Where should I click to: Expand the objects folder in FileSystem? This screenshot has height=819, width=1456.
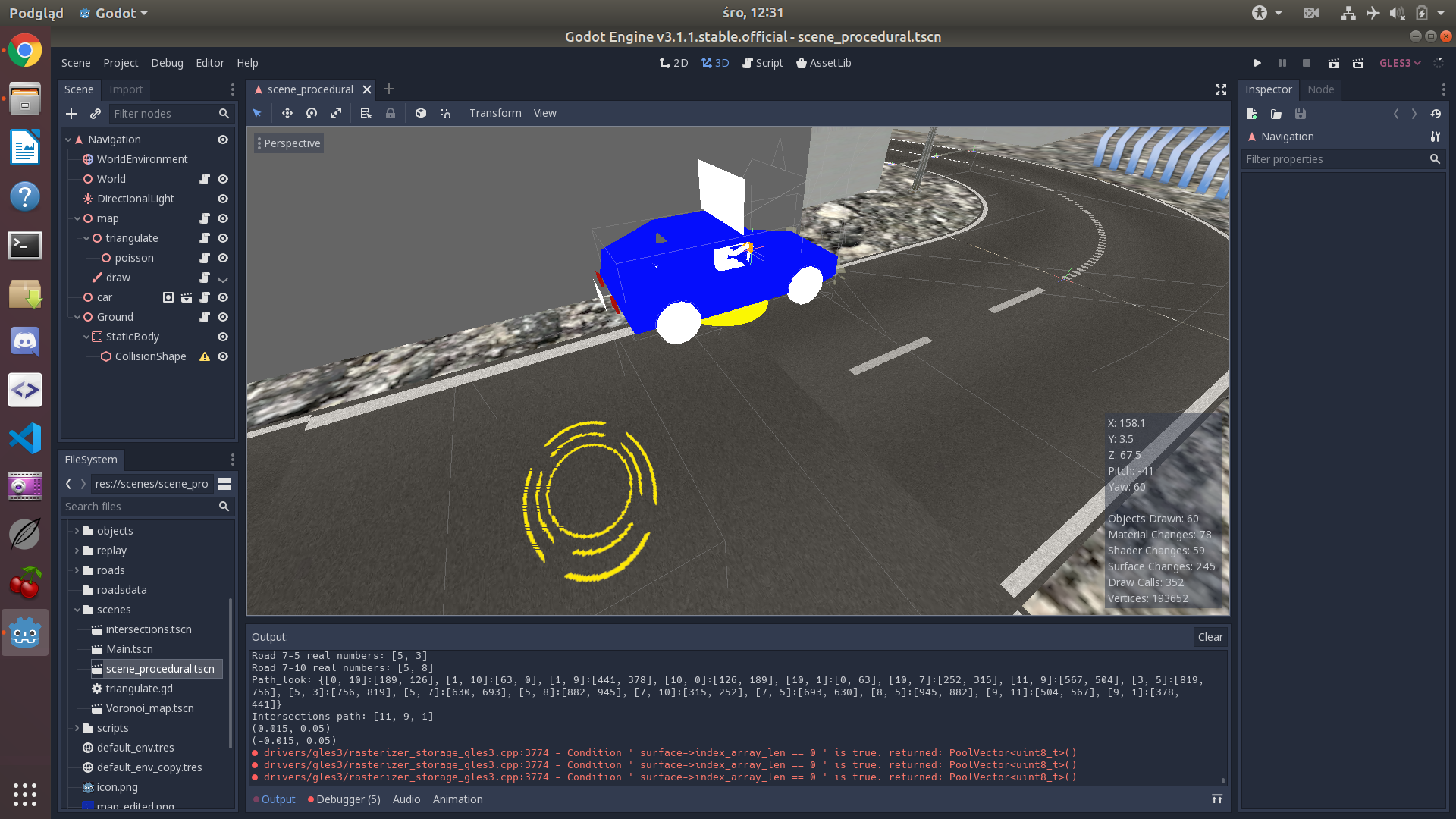[x=77, y=531]
